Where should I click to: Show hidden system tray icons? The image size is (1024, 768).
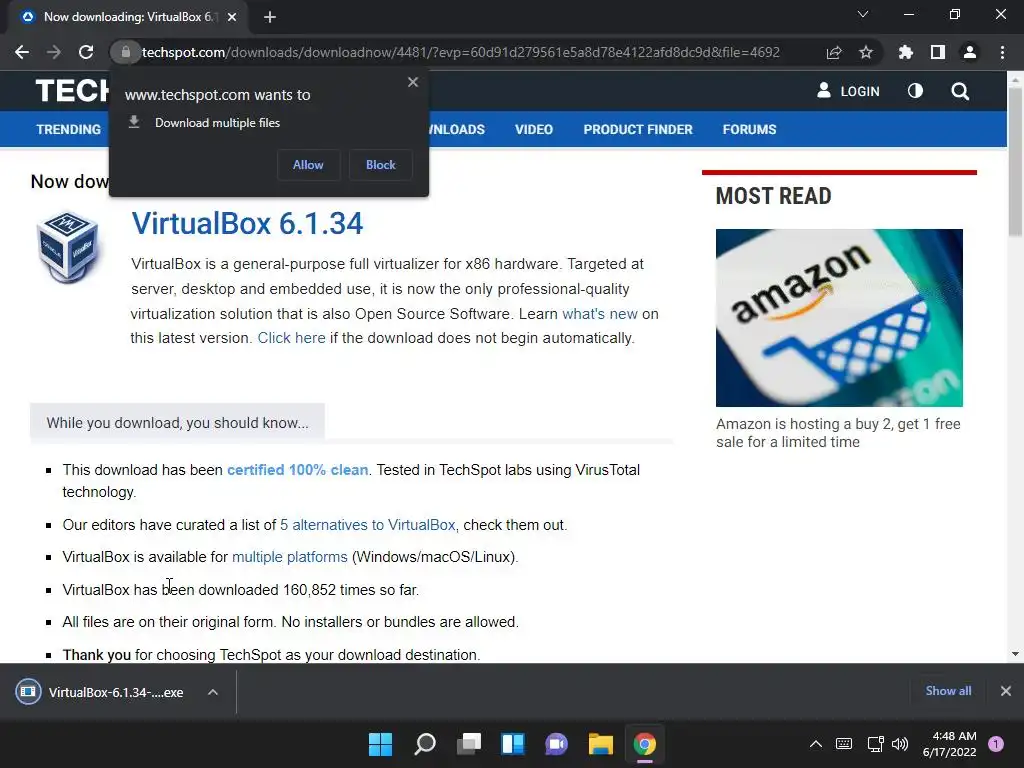(816, 744)
